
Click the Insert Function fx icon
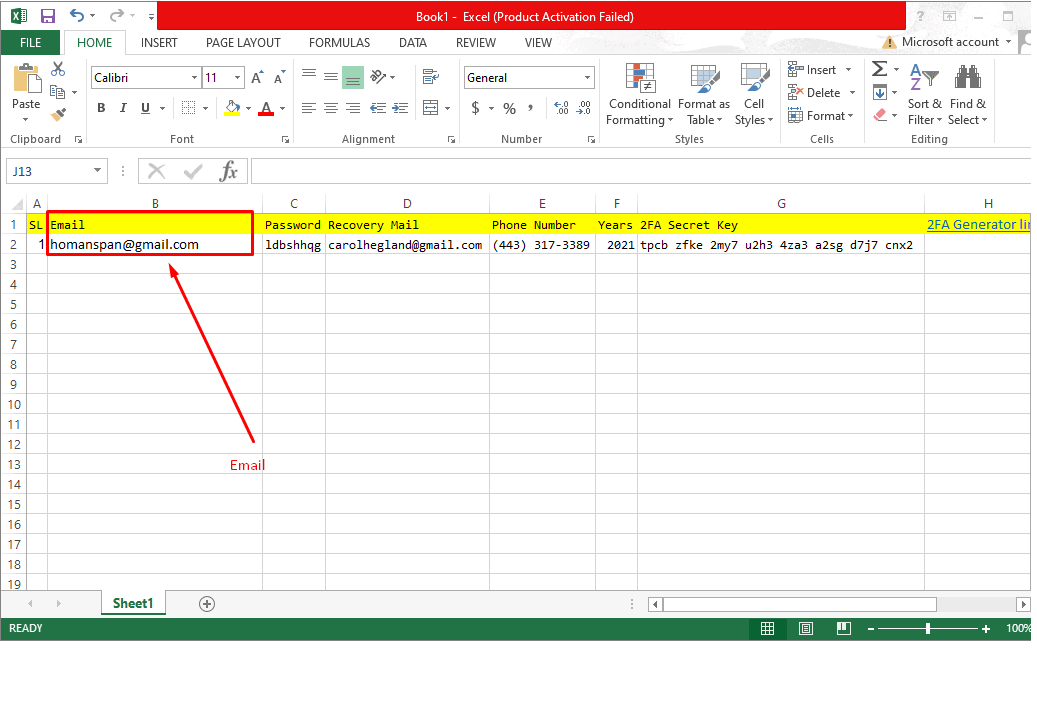(x=228, y=171)
